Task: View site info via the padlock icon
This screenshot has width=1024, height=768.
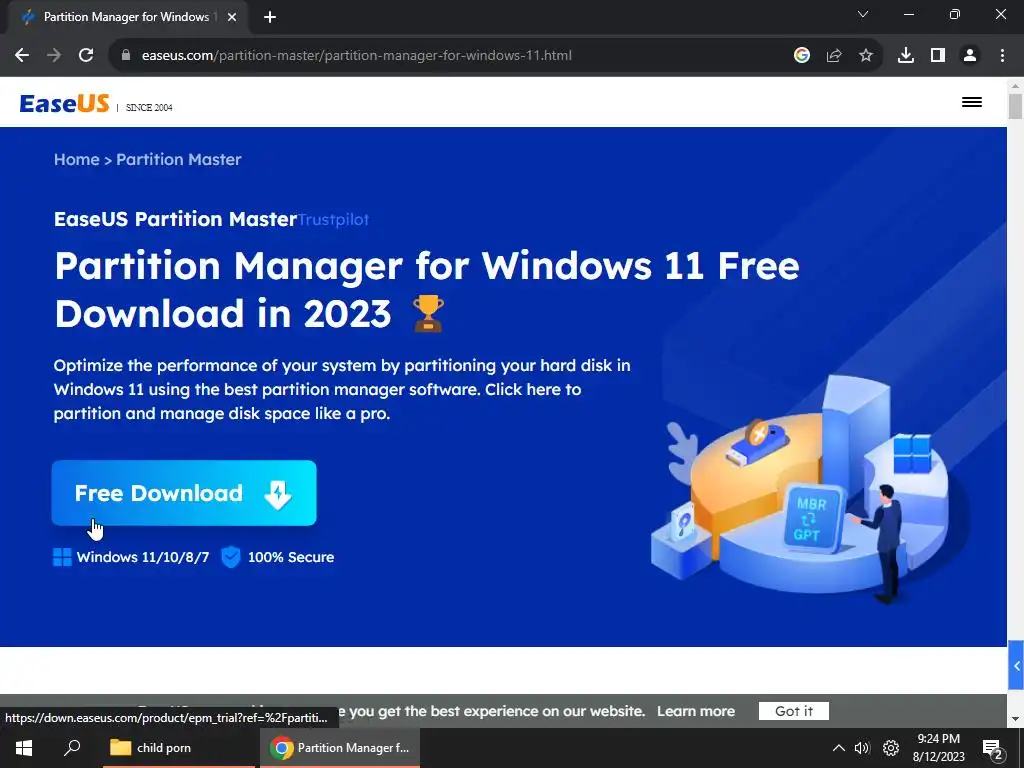Action: pos(126,56)
